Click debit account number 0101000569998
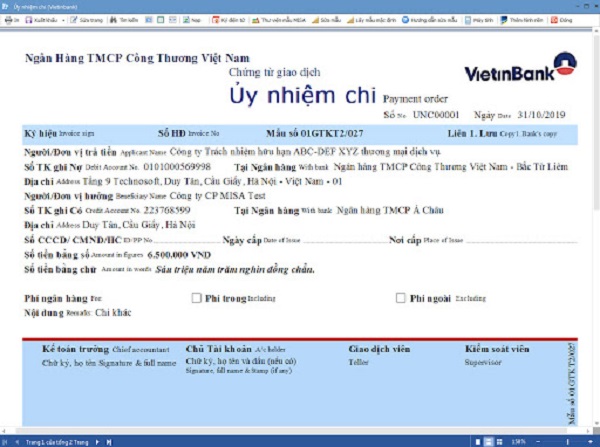600x447 pixels. (x=177, y=167)
